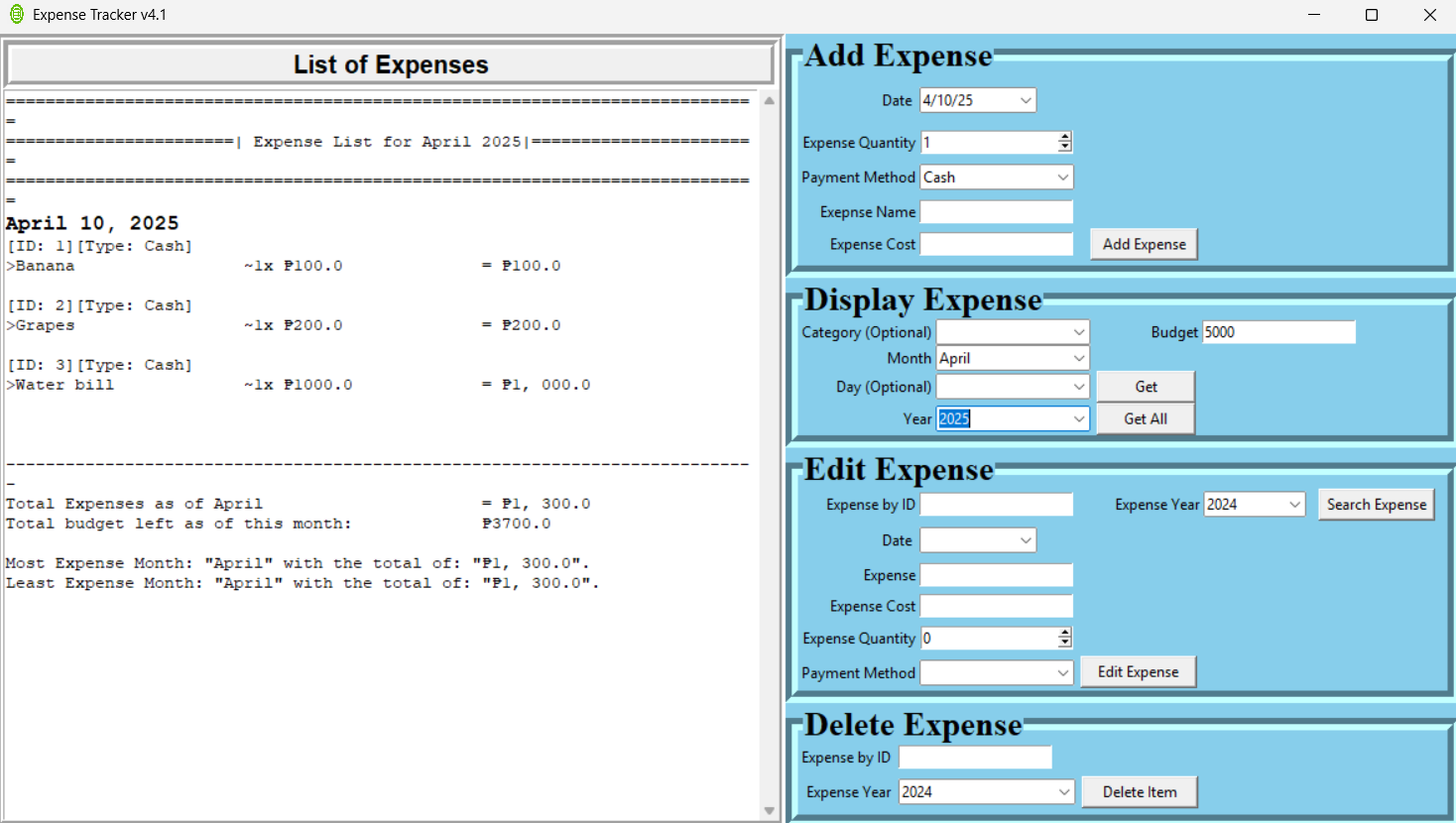Screen dimensions: 1456x823
Task: Increase Expense Quantity in Edit Expense section
Action: click(1064, 633)
